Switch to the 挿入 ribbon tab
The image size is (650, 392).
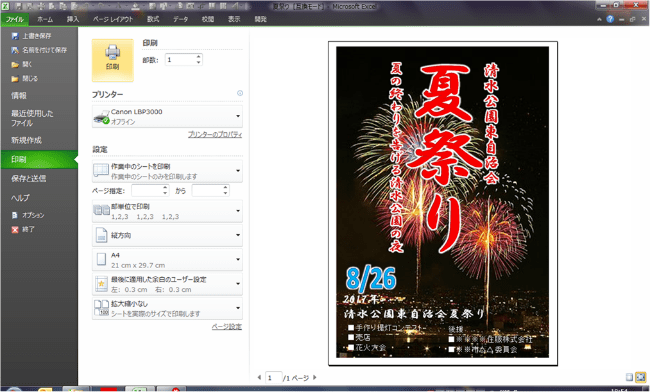coord(73,19)
